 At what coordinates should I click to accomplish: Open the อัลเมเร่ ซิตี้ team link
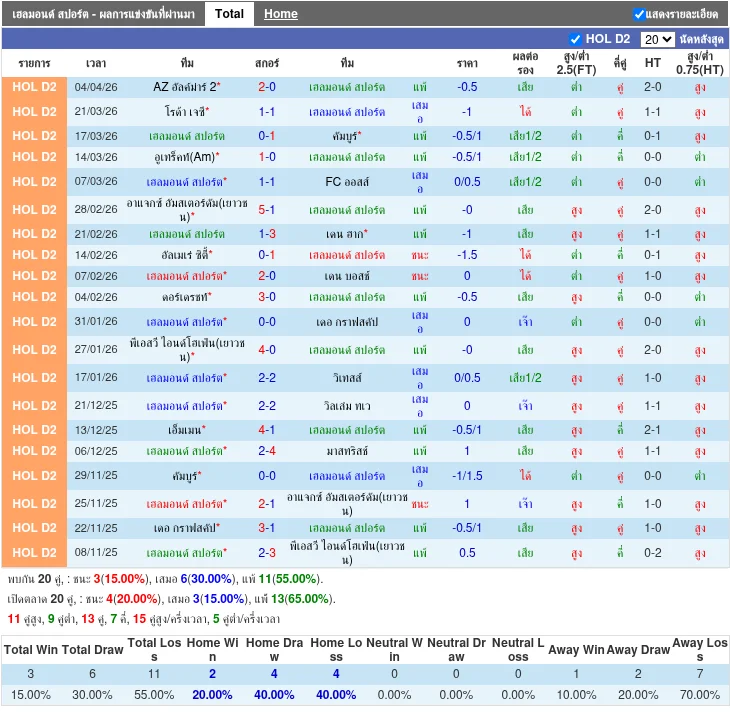185,255
